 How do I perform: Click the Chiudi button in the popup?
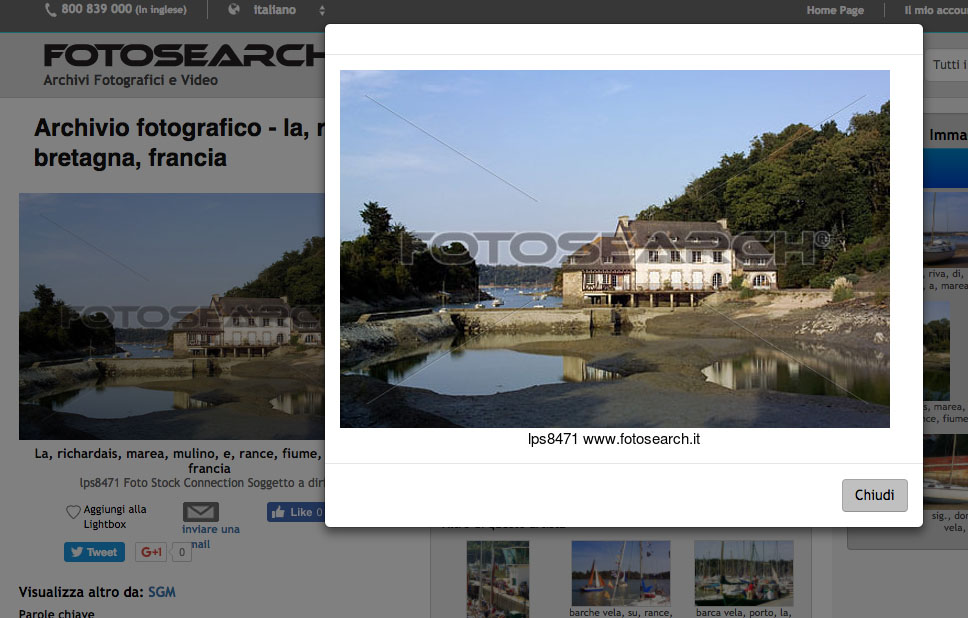(x=874, y=496)
